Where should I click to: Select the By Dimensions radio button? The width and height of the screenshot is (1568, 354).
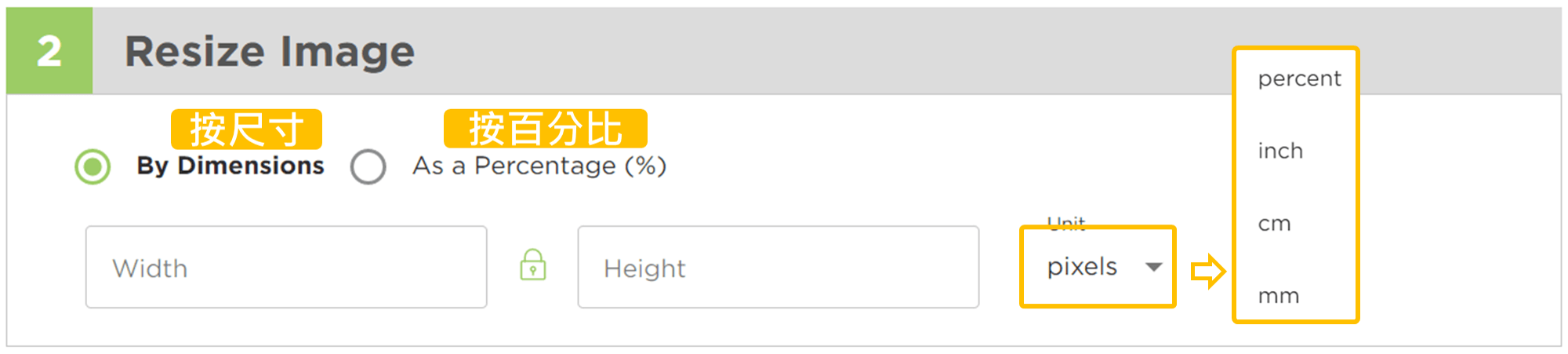tap(93, 166)
